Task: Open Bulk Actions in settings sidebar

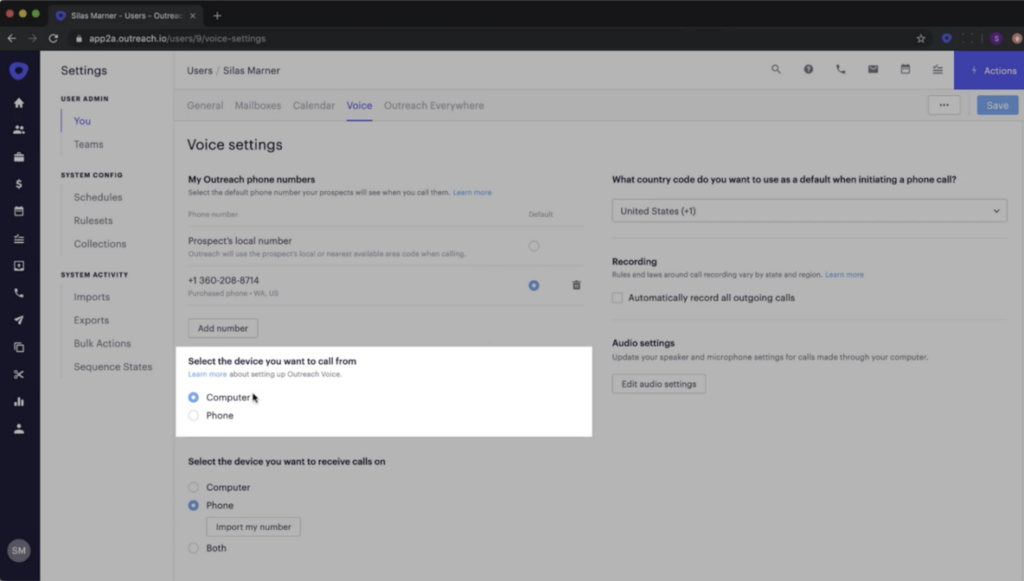Action: click(103, 343)
